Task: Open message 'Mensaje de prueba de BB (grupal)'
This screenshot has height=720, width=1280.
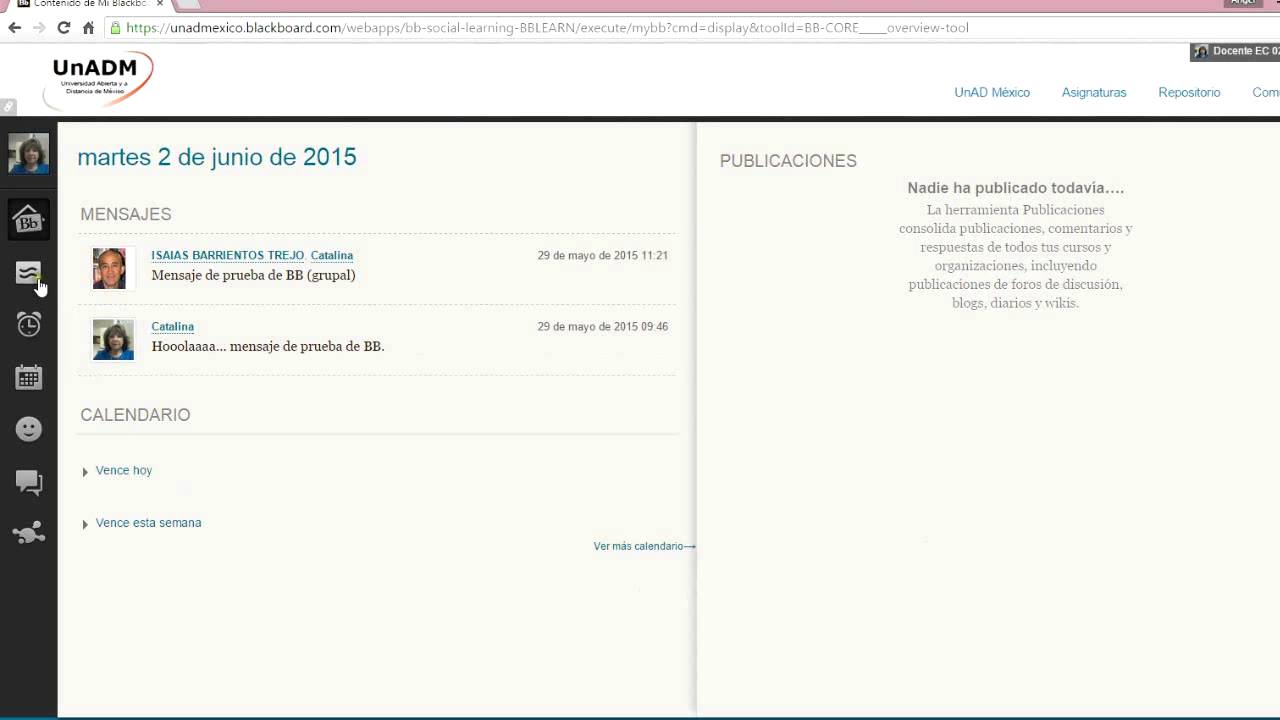Action: (253, 275)
